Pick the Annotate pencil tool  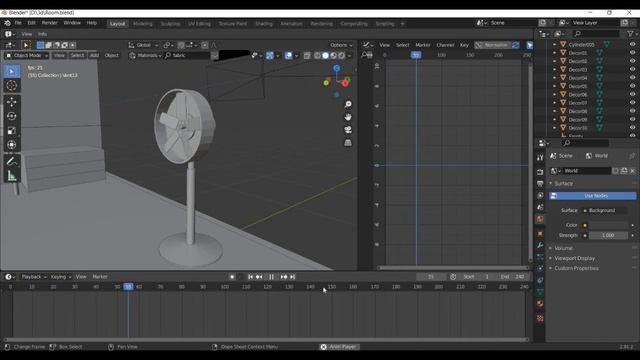tap(11, 161)
